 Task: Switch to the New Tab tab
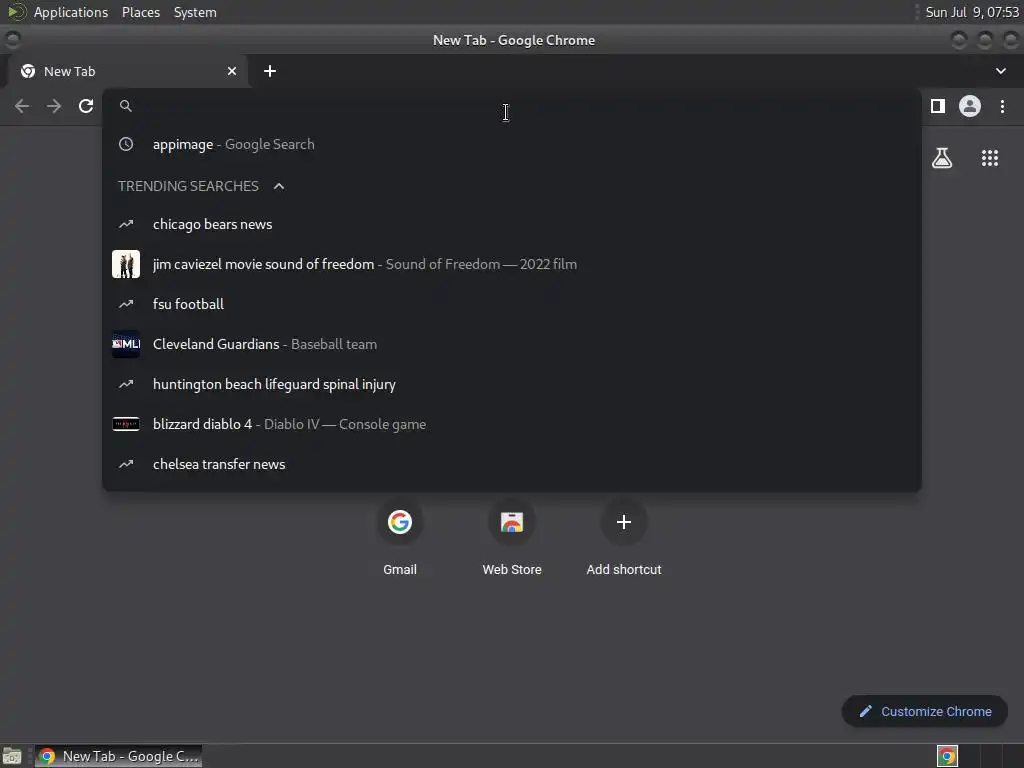(127, 71)
